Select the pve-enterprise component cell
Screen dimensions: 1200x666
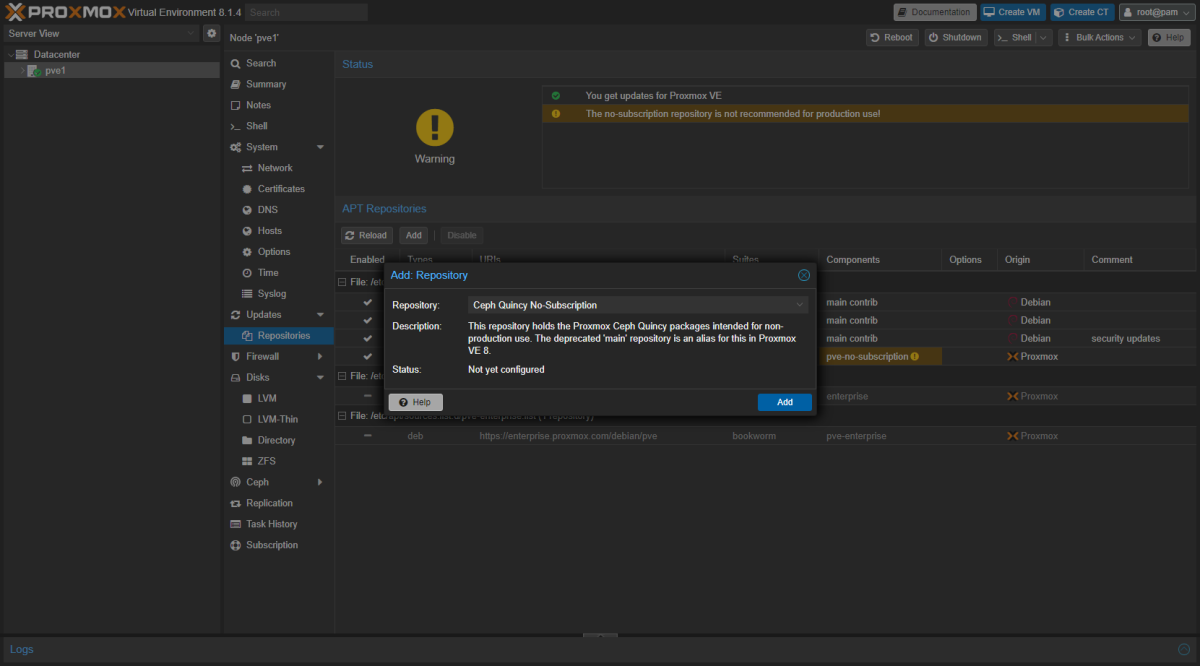pos(880,436)
